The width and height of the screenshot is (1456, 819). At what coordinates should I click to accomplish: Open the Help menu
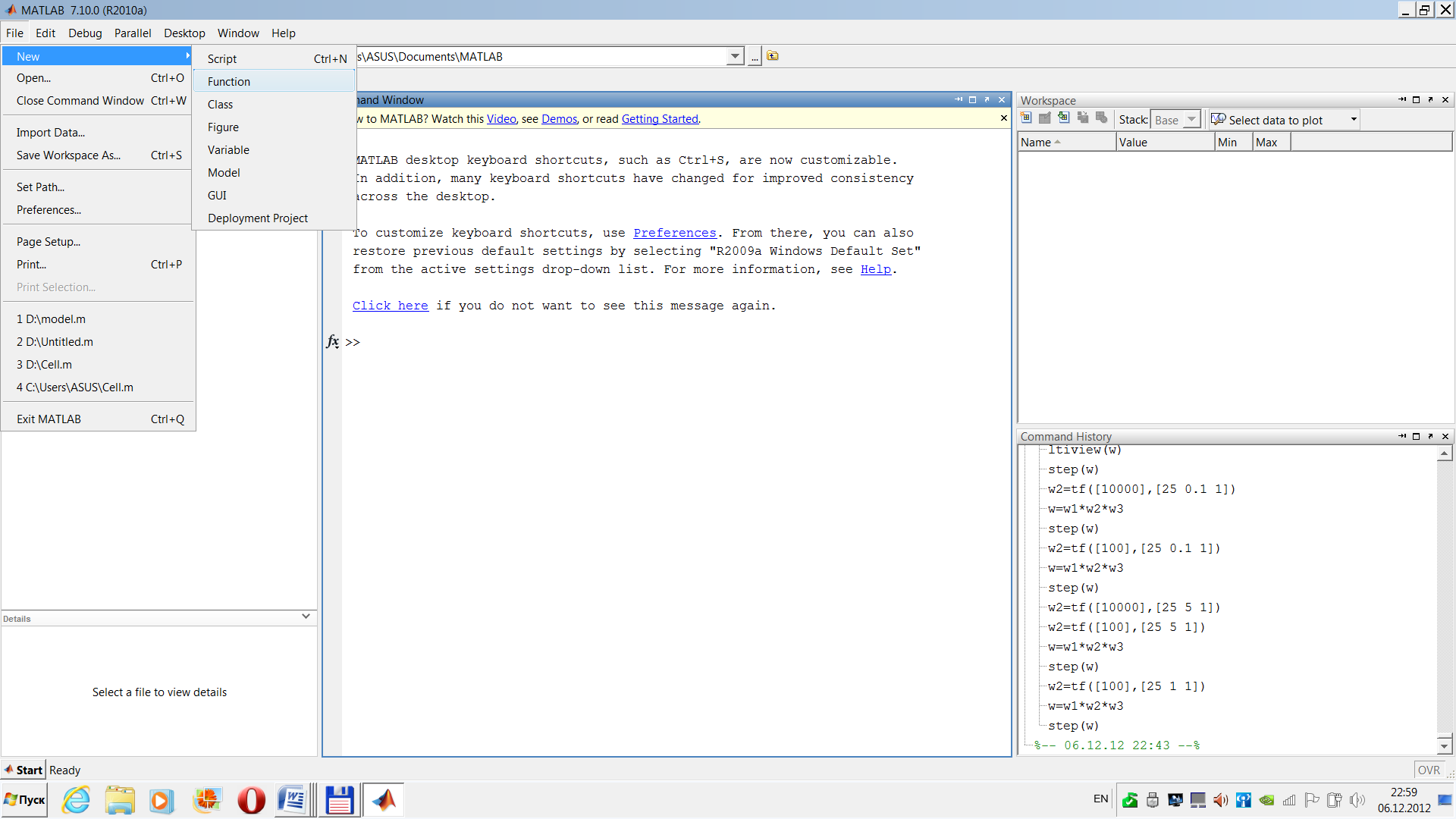point(284,33)
